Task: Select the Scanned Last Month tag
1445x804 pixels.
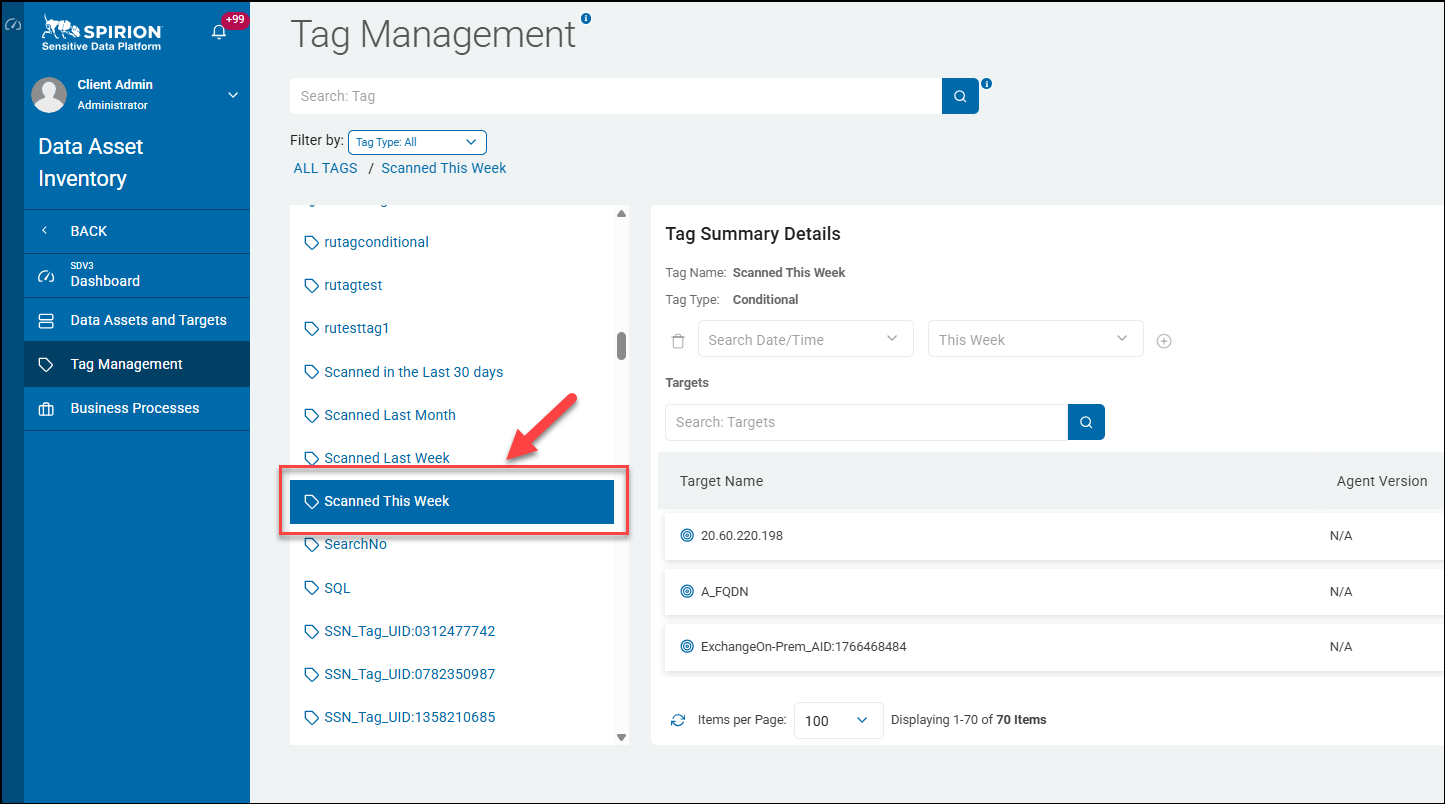Action: (390, 415)
